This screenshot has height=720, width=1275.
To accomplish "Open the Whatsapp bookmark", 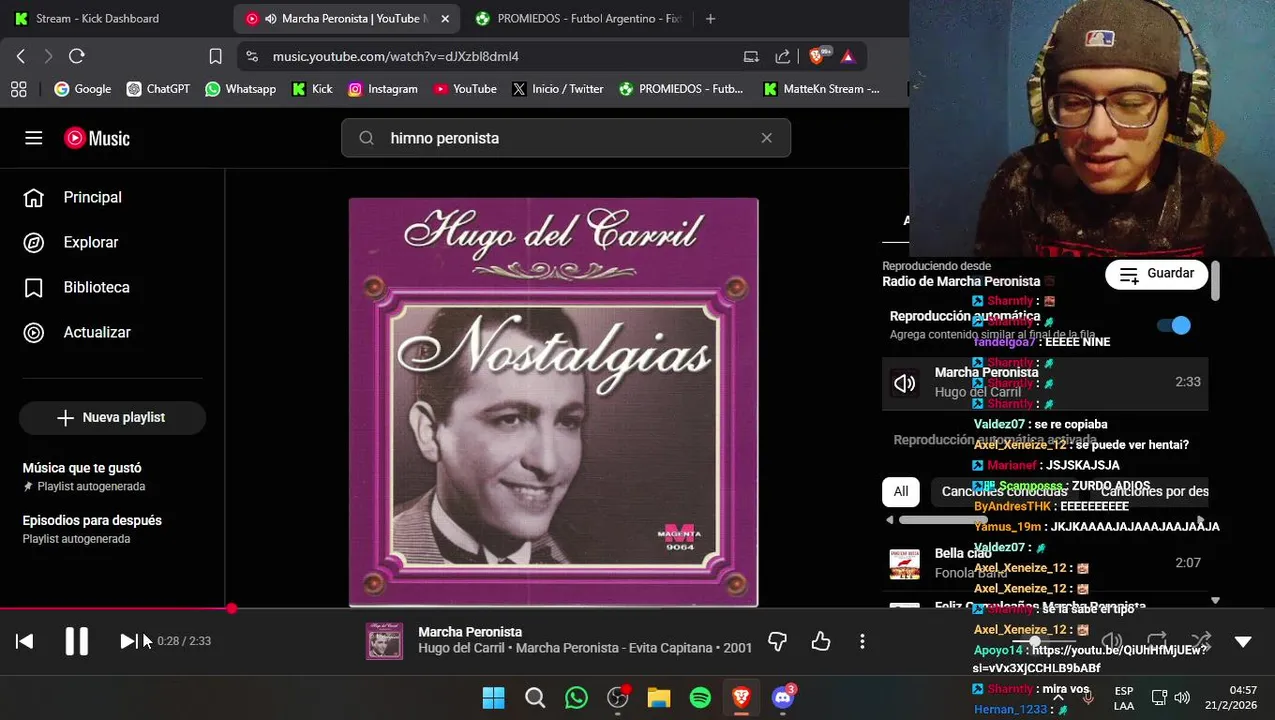I will 240,89.
